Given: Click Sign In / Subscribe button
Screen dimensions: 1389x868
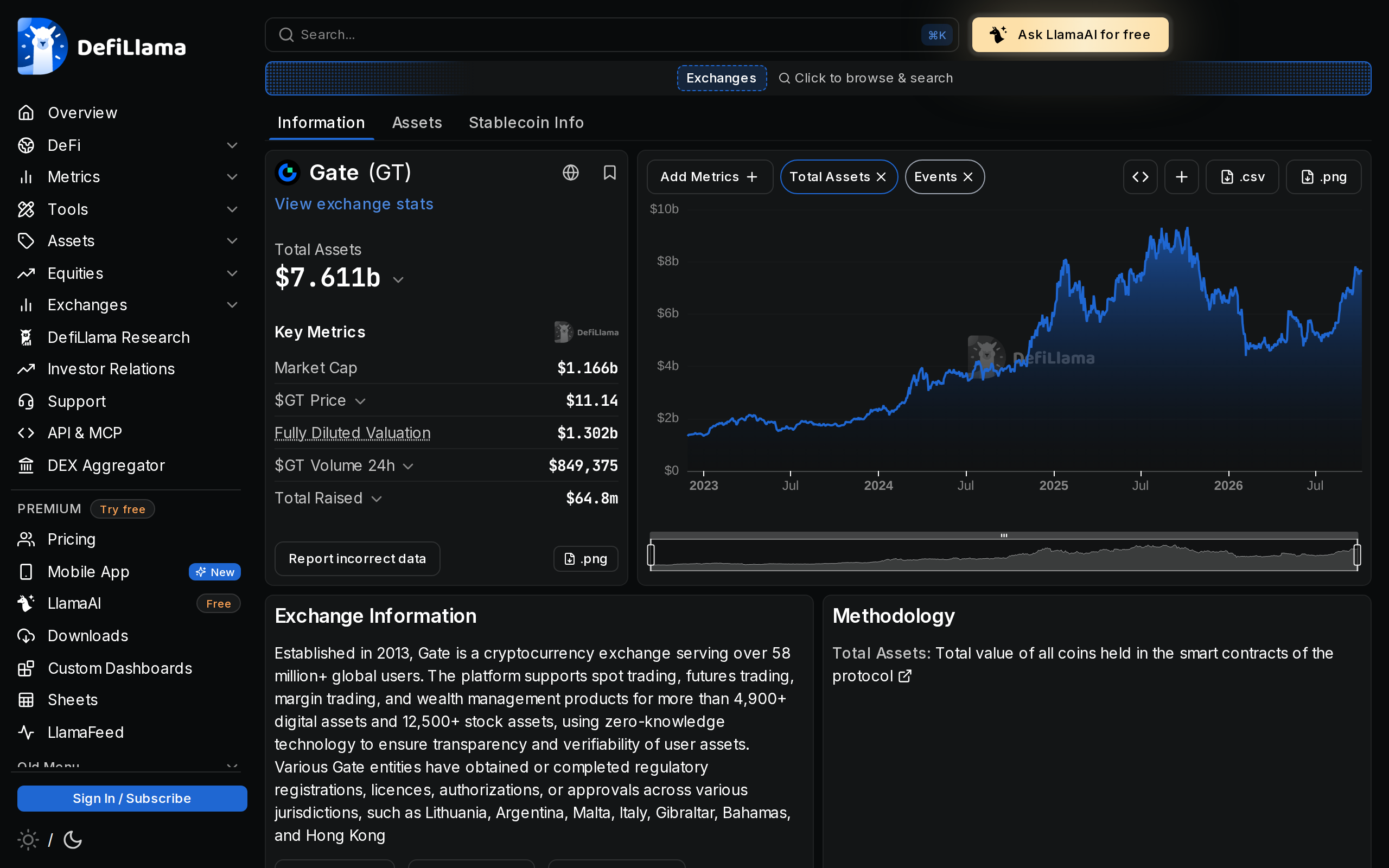Looking at the screenshot, I should (x=132, y=799).
